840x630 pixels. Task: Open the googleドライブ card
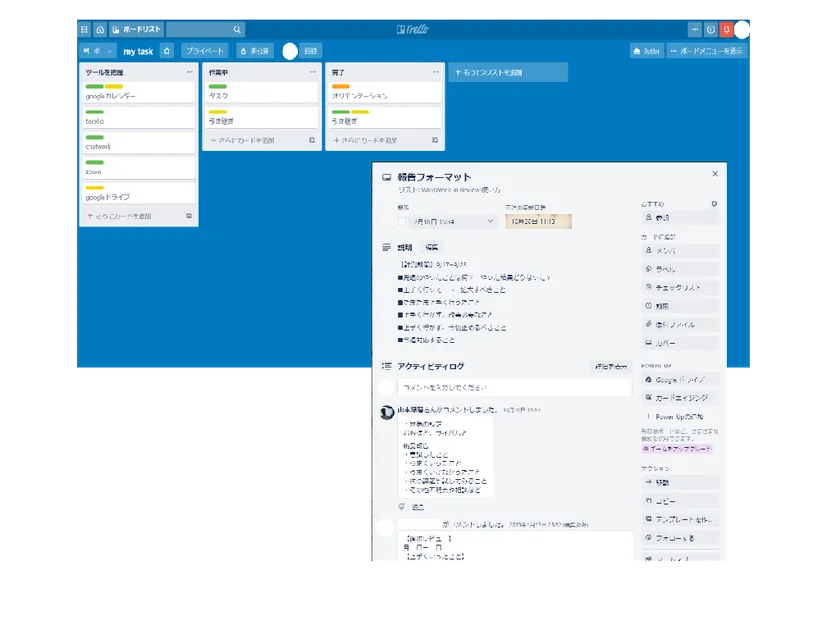pyautogui.click(x=139, y=193)
